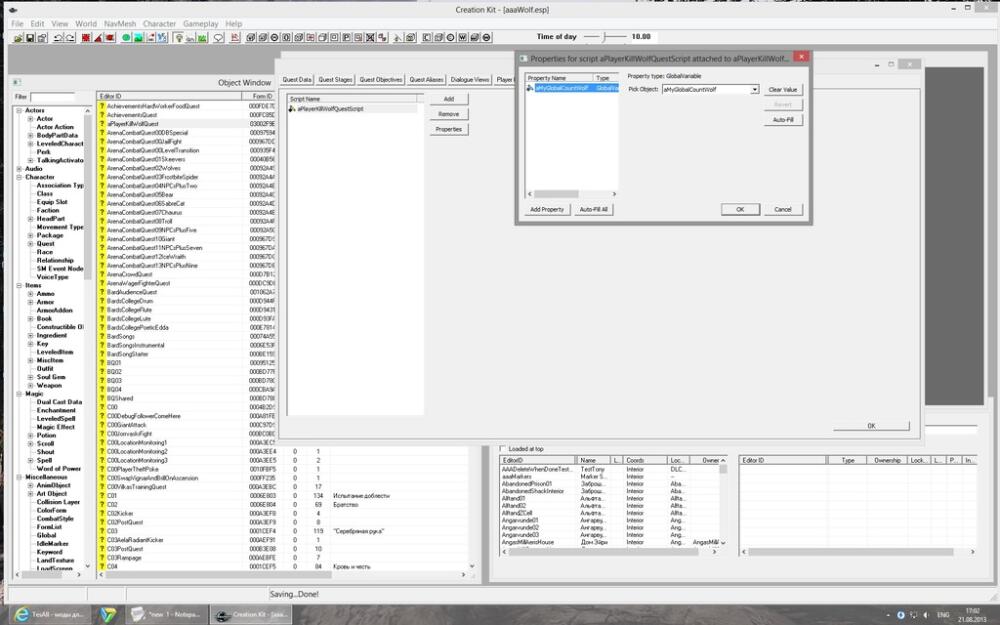Click the yellow icon next to BardSongs
The width and height of the screenshot is (1000, 625).
(101, 336)
